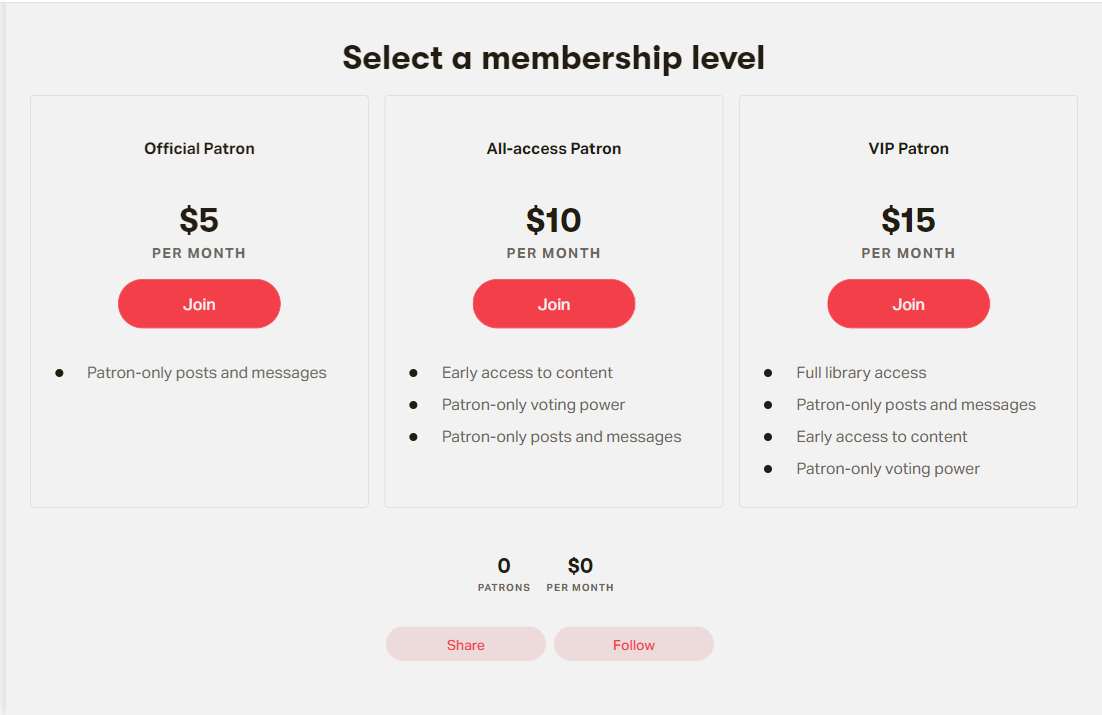1102x715 pixels.
Task: Click the Share button
Action: click(466, 645)
